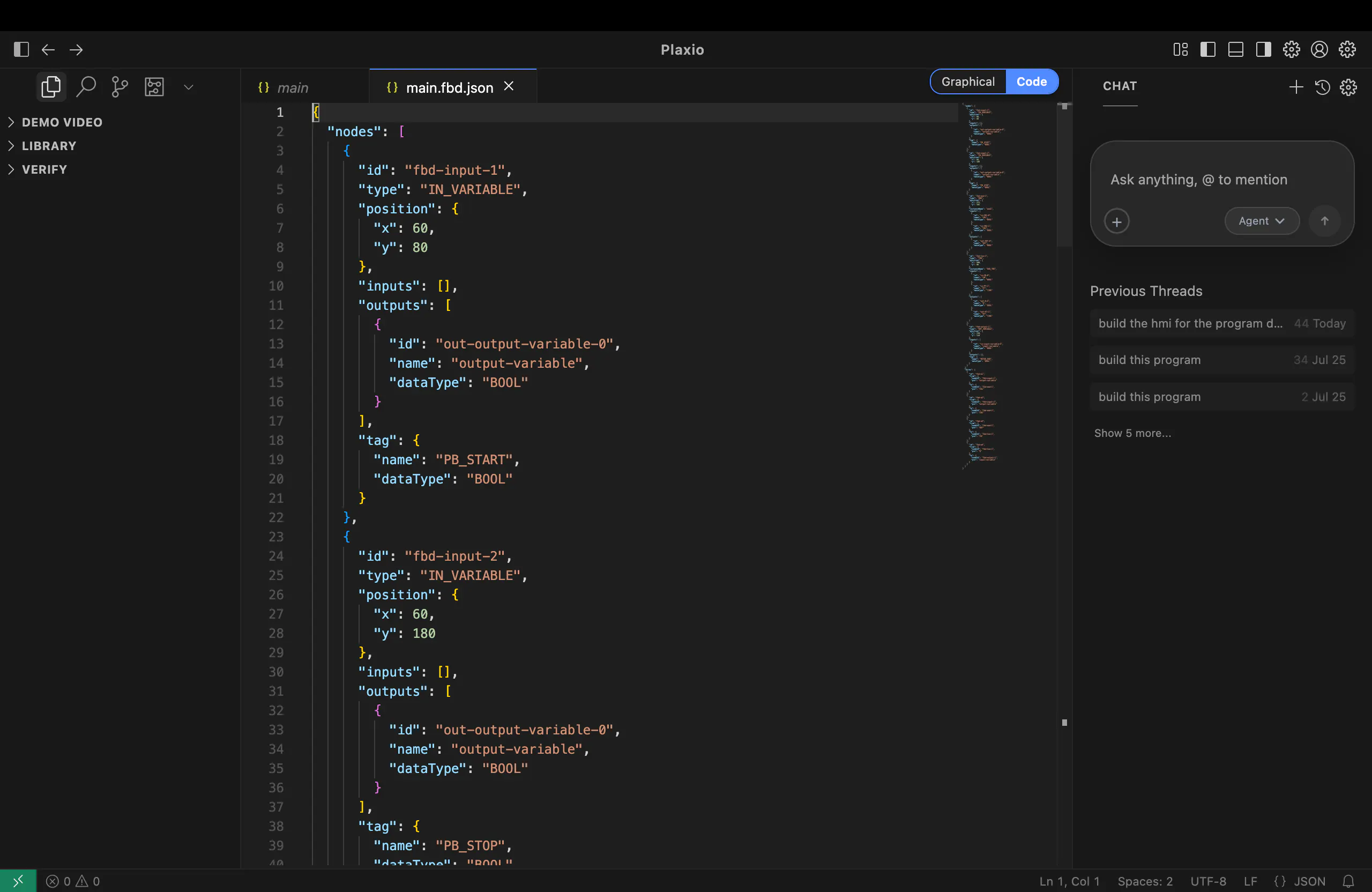Open chat history
The image size is (1372, 892).
[1322, 87]
